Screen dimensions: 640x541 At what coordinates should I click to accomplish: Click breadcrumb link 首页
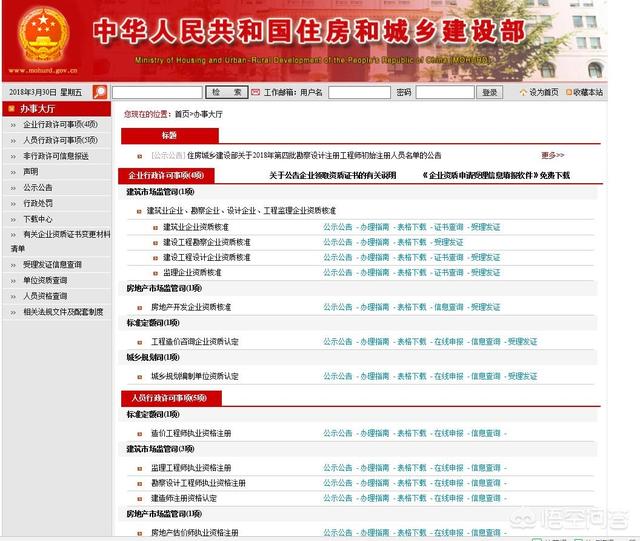point(182,114)
